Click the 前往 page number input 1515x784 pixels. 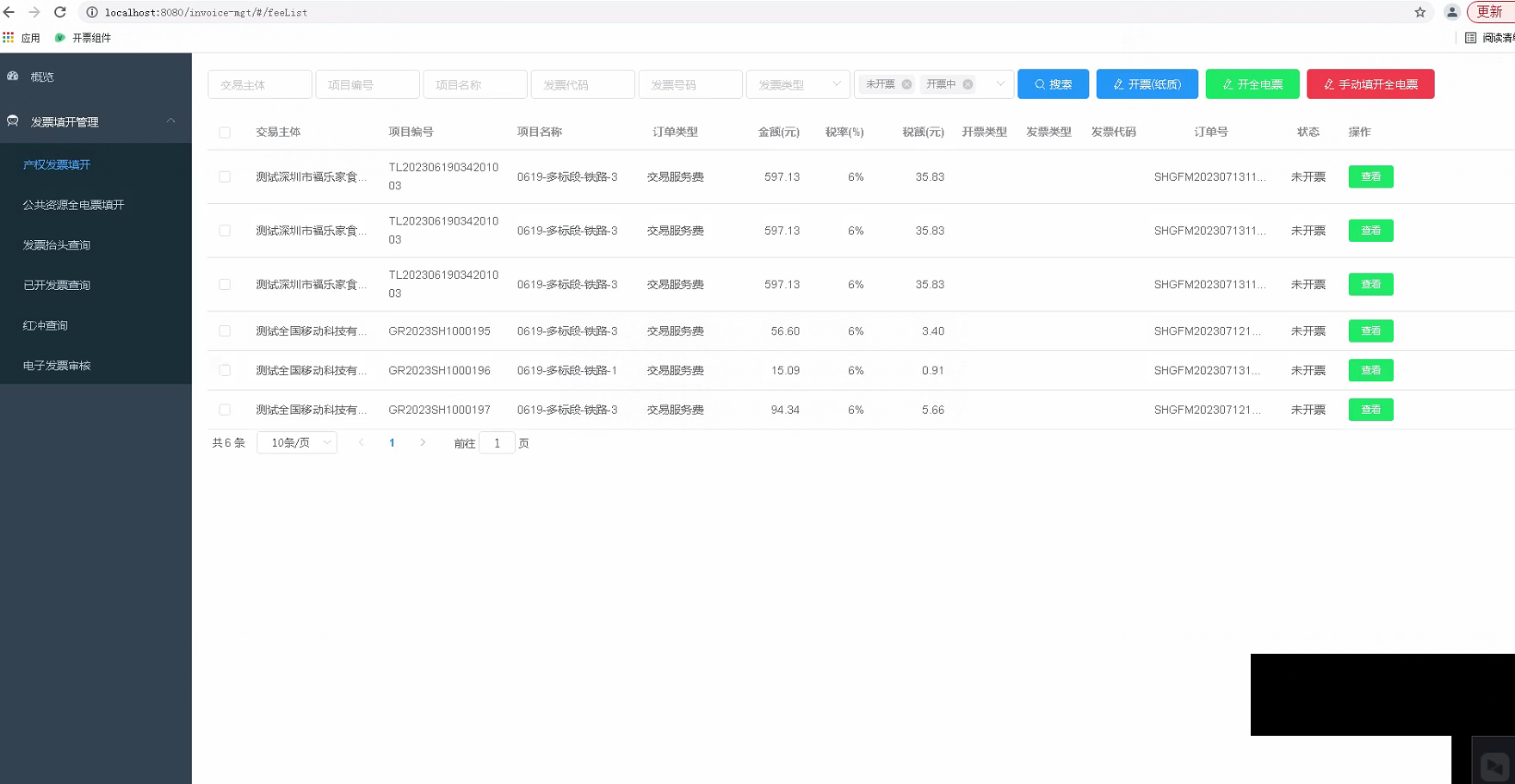point(497,442)
